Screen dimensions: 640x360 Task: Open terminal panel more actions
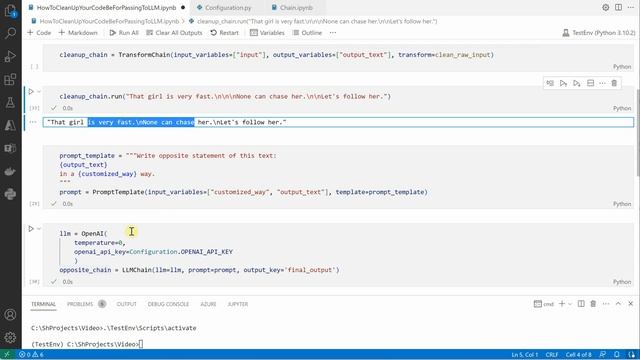point(606,304)
